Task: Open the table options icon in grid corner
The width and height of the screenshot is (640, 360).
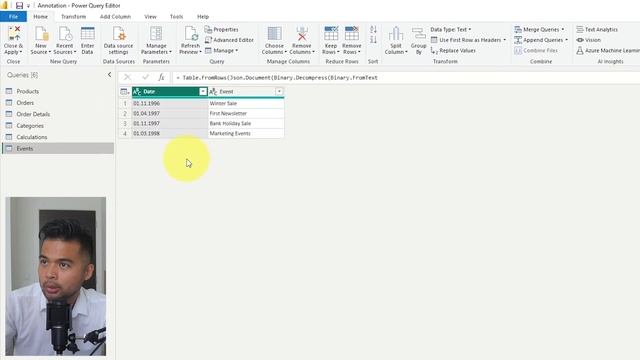Action: tap(125, 92)
